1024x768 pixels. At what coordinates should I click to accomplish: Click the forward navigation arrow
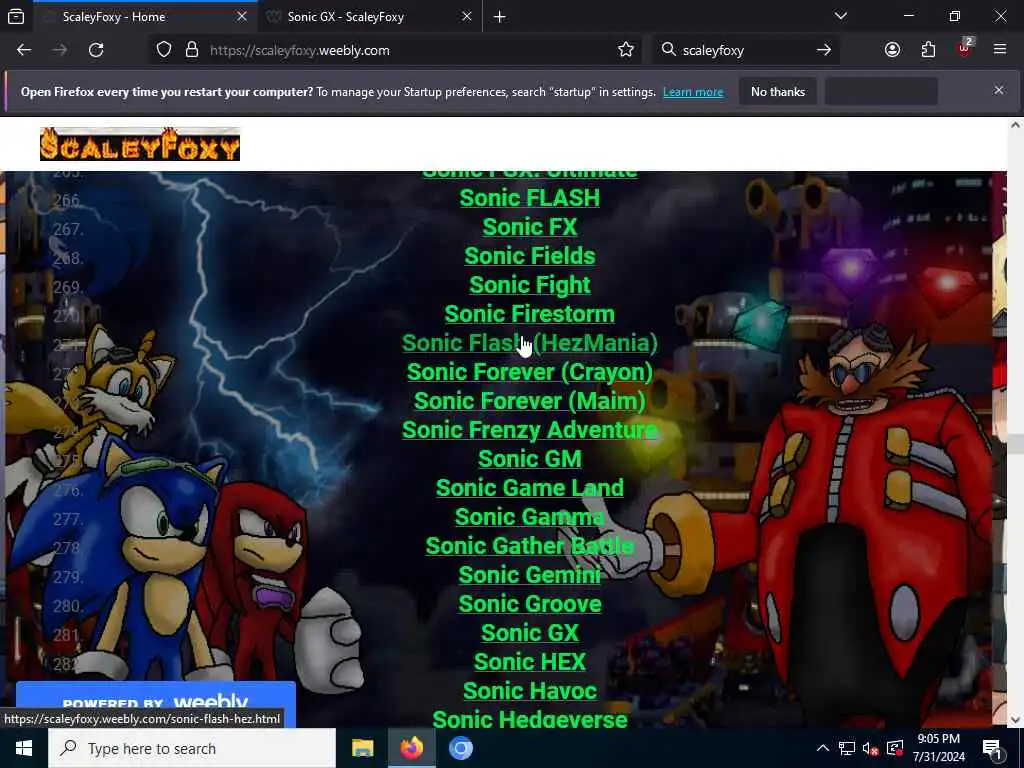coord(60,50)
